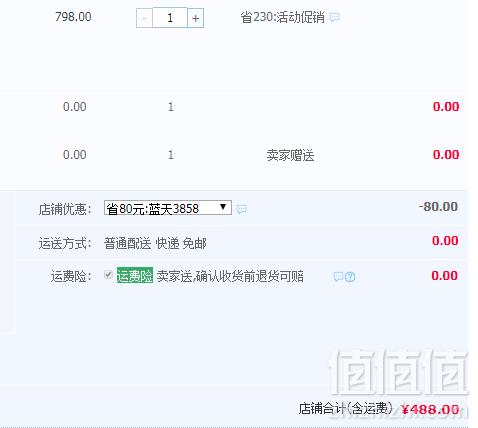Click the 卖家赠送 label

click(x=290, y=155)
